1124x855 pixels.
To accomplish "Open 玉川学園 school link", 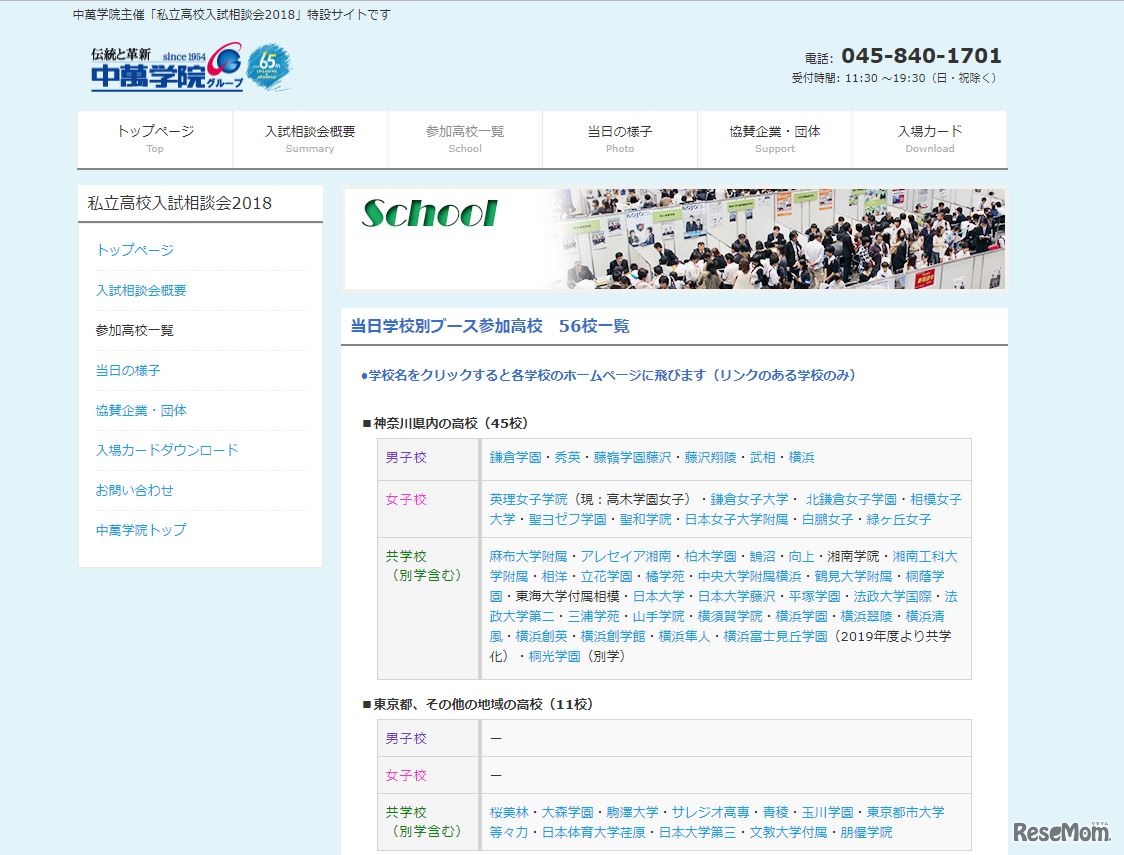I will 827,813.
